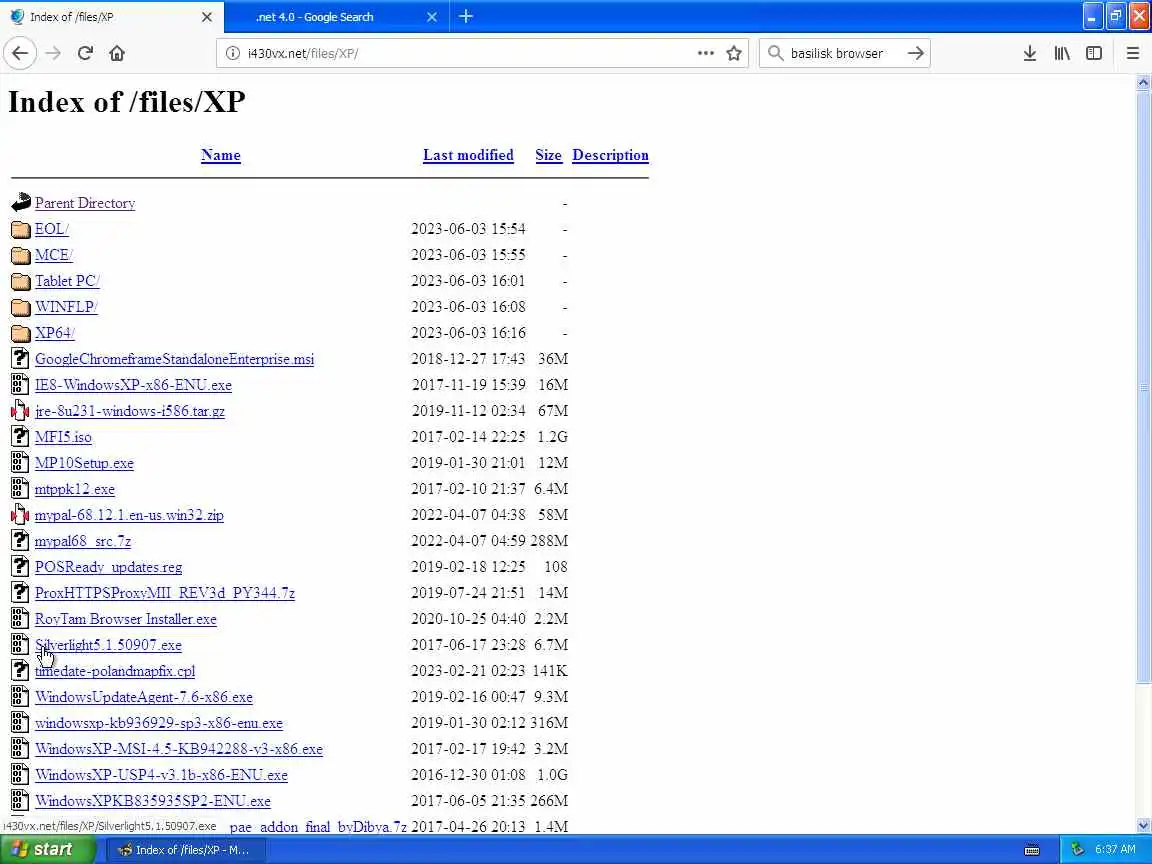The height and width of the screenshot is (864, 1152).
Task: Click the vertical scrollbar up arrow
Action: click(1143, 82)
